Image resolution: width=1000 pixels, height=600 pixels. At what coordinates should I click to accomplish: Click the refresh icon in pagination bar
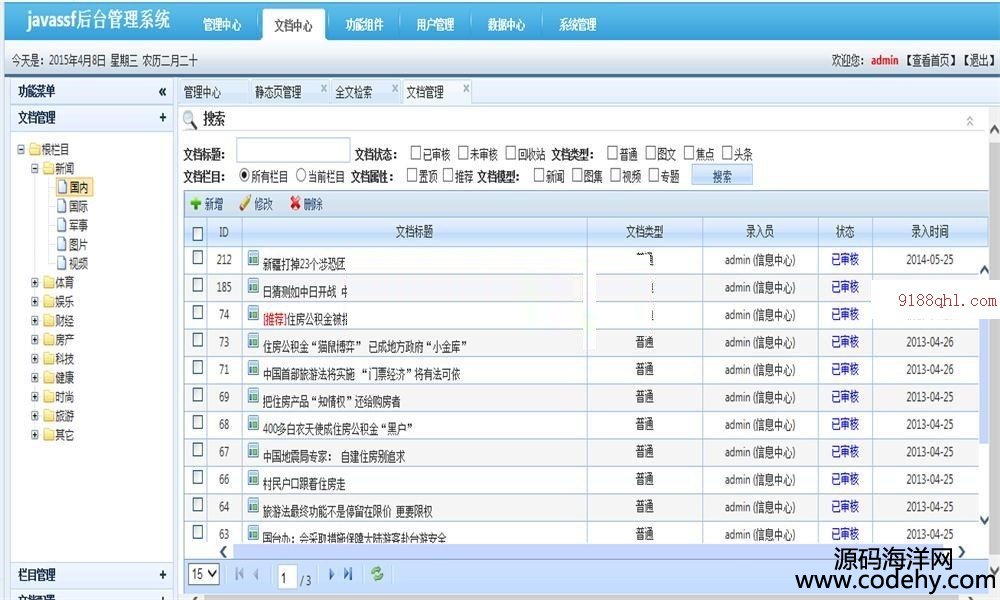pyautogui.click(x=377, y=574)
